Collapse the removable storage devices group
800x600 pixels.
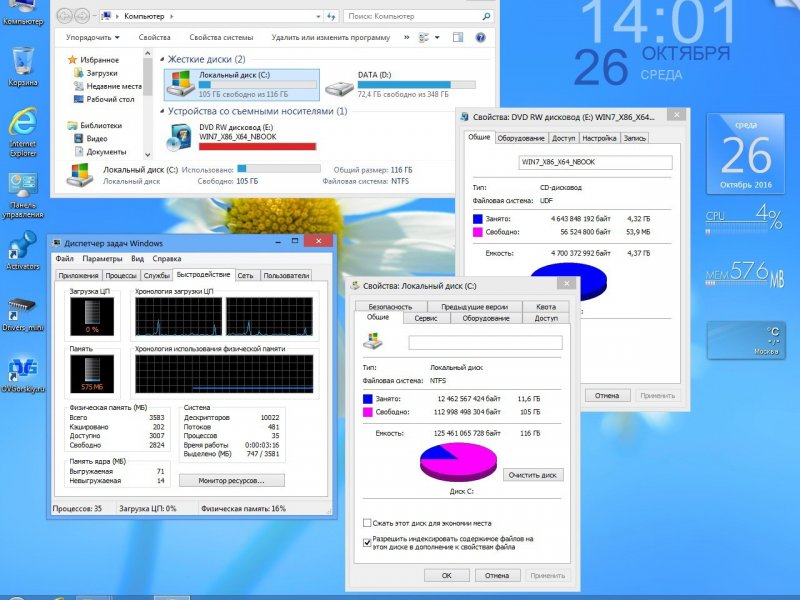tap(162, 111)
